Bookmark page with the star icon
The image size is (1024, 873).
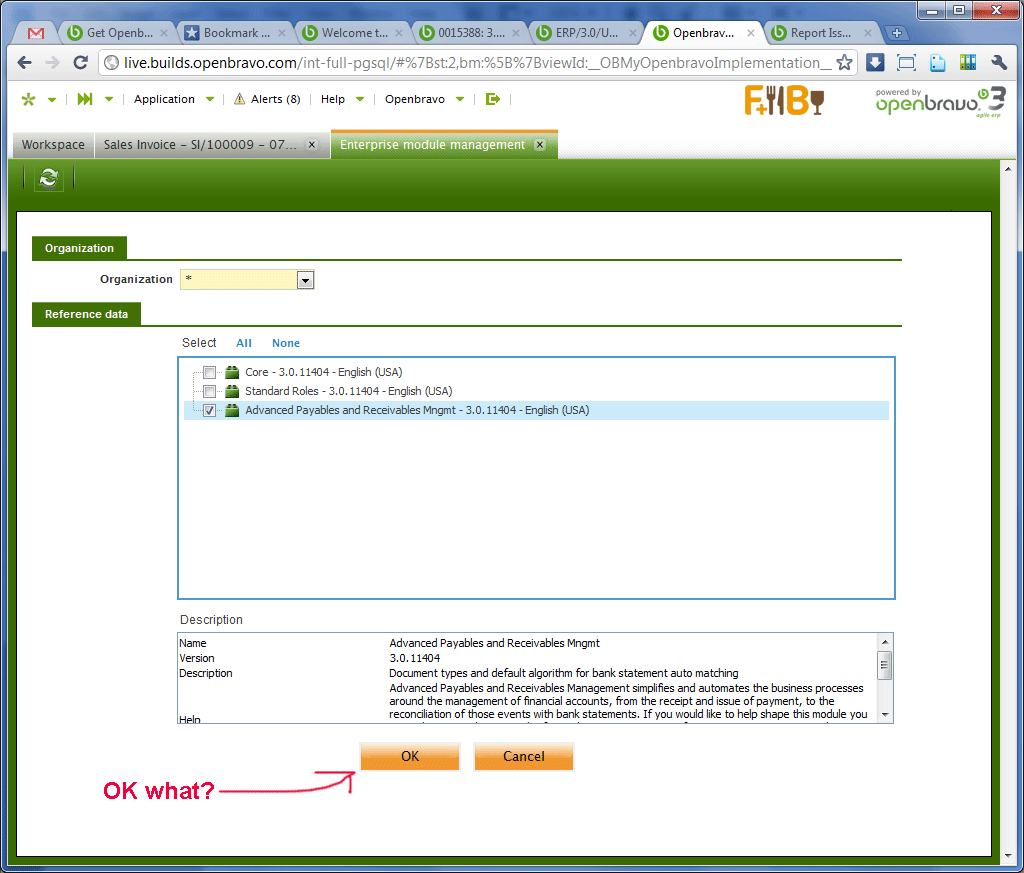[x=844, y=63]
